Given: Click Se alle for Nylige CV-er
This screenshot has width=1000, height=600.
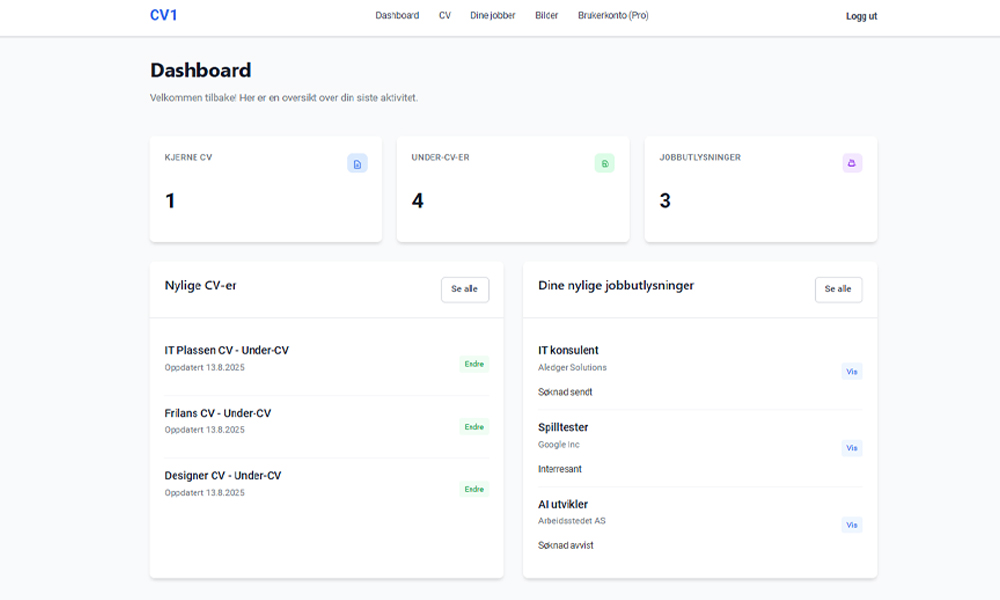Looking at the screenshot, I should pos(464,289).
